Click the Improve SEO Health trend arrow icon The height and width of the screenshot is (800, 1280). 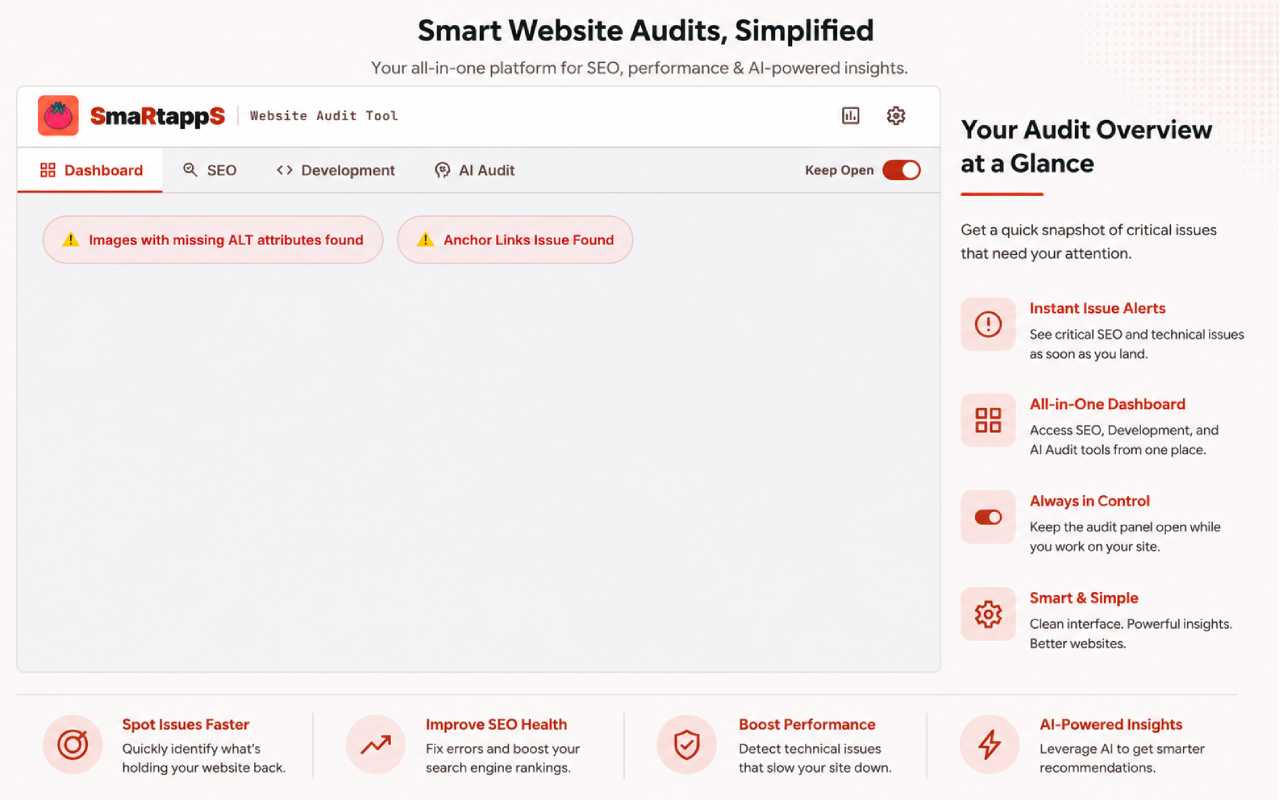tap(376, 744)
